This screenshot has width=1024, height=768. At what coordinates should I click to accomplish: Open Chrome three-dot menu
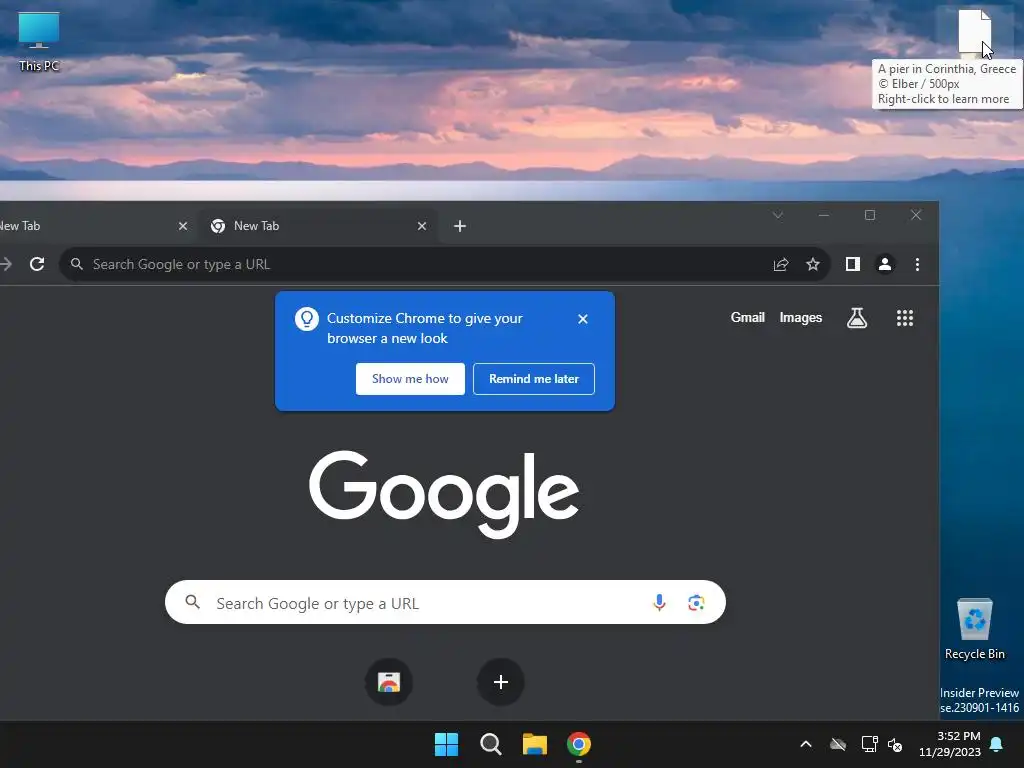click(918, 264)
